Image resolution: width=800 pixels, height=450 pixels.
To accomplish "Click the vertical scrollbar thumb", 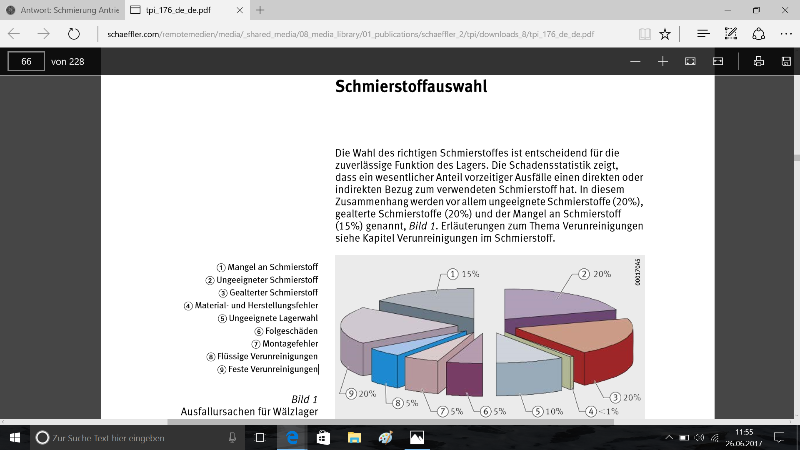I will click(796, 158).
